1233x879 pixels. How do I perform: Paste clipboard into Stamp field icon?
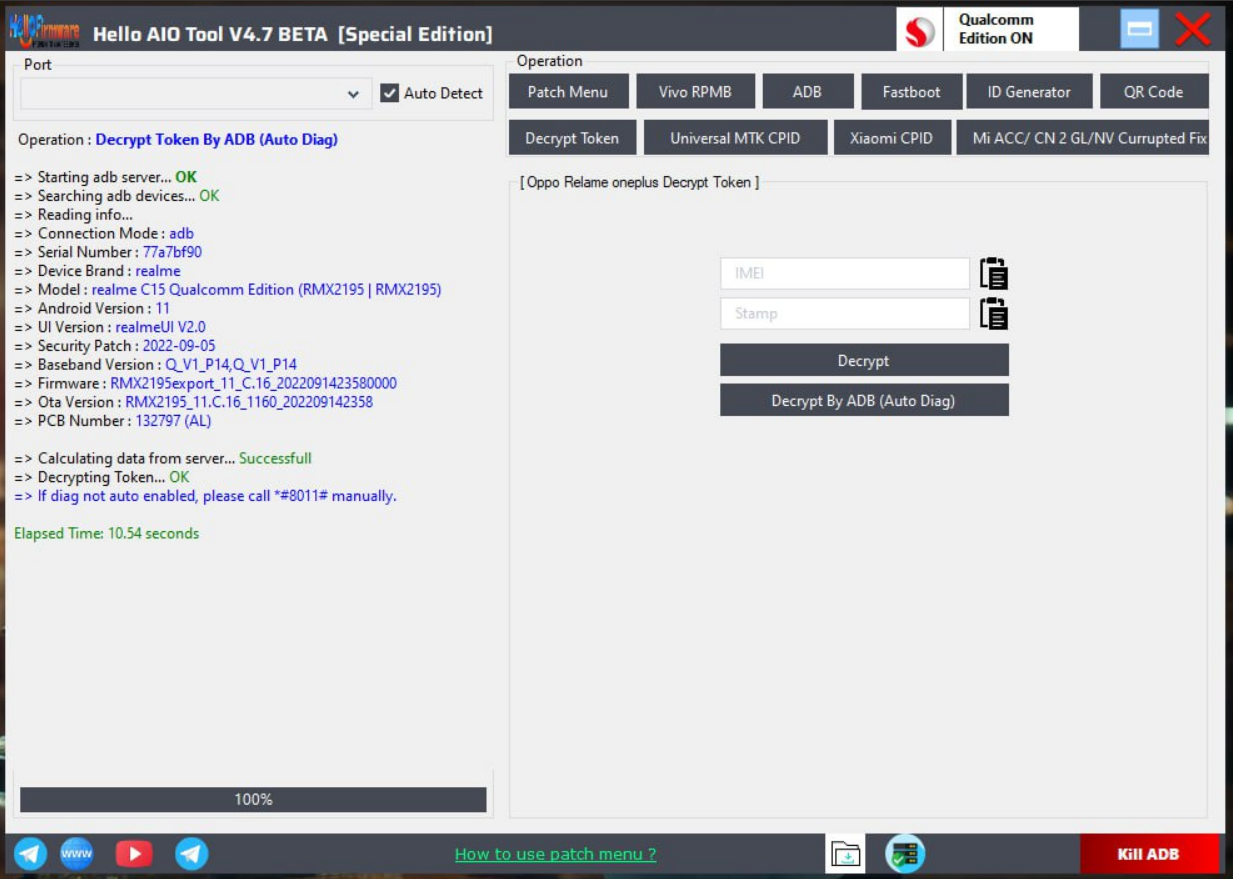993,313
